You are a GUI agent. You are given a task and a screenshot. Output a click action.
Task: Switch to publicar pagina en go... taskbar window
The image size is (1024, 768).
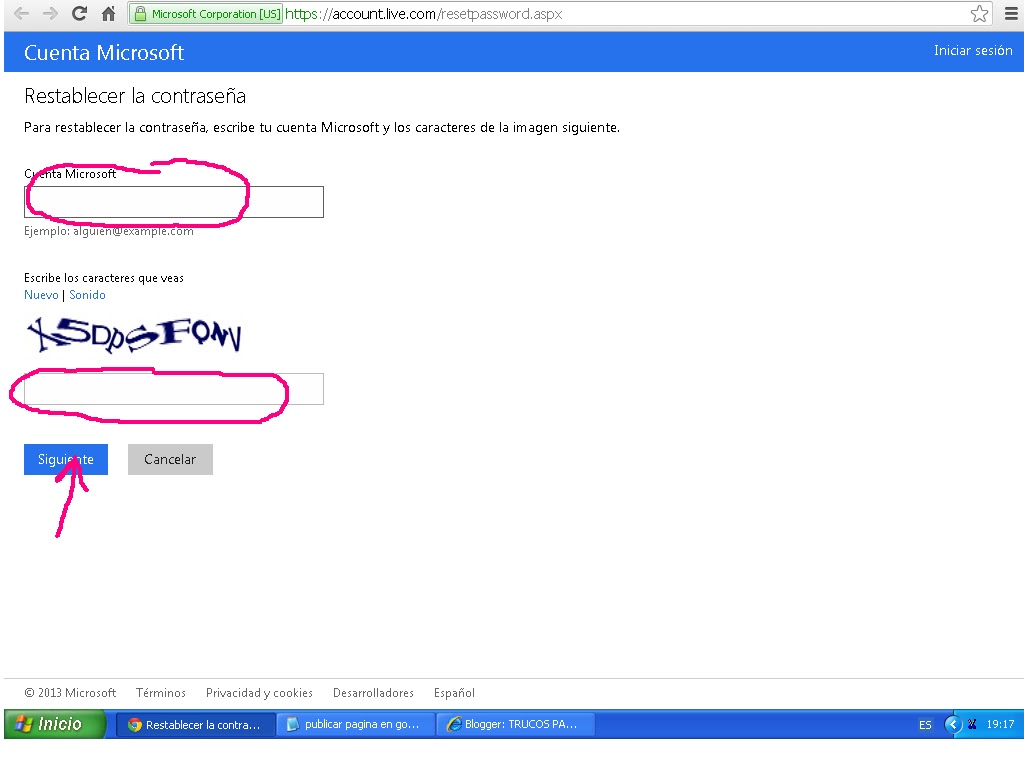[356, 724]
